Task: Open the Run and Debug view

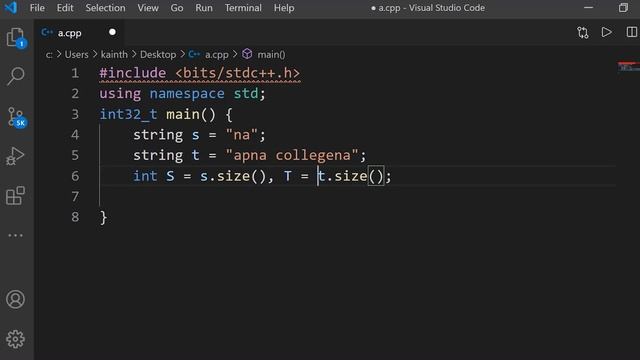Action: coord(16,156)
